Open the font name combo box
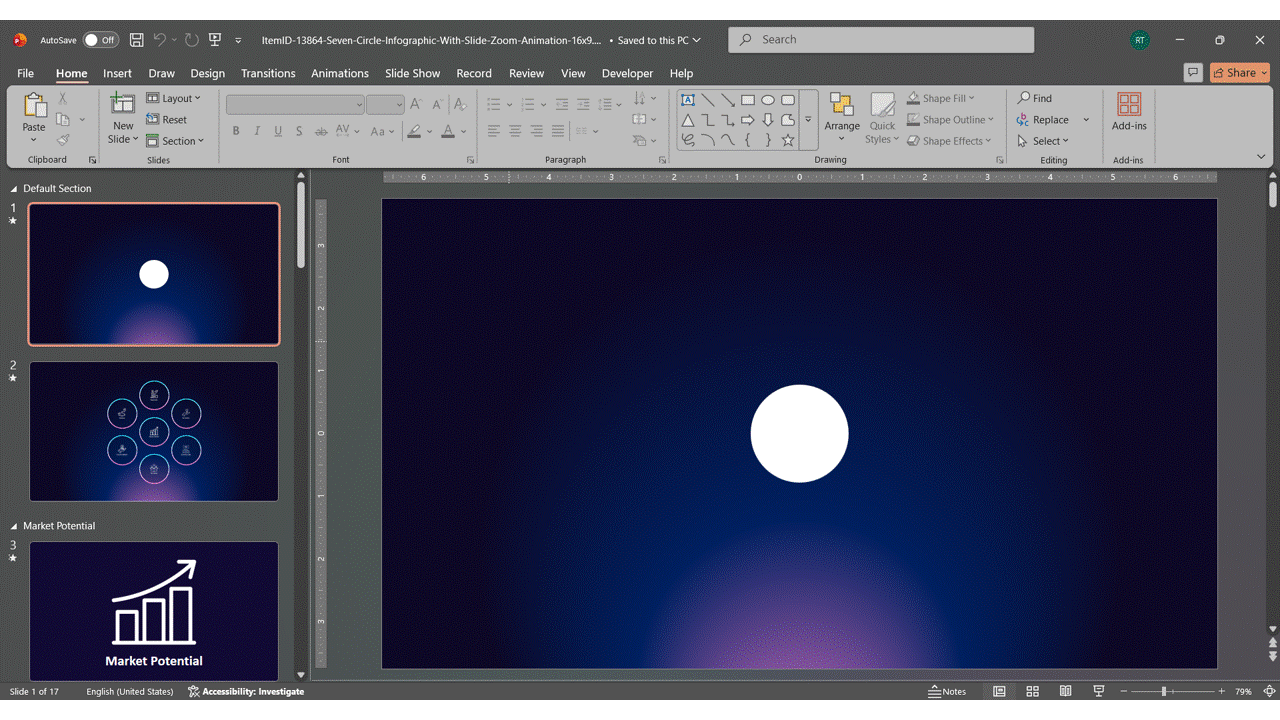This screenshot has width=1280, height=720. 295,104
